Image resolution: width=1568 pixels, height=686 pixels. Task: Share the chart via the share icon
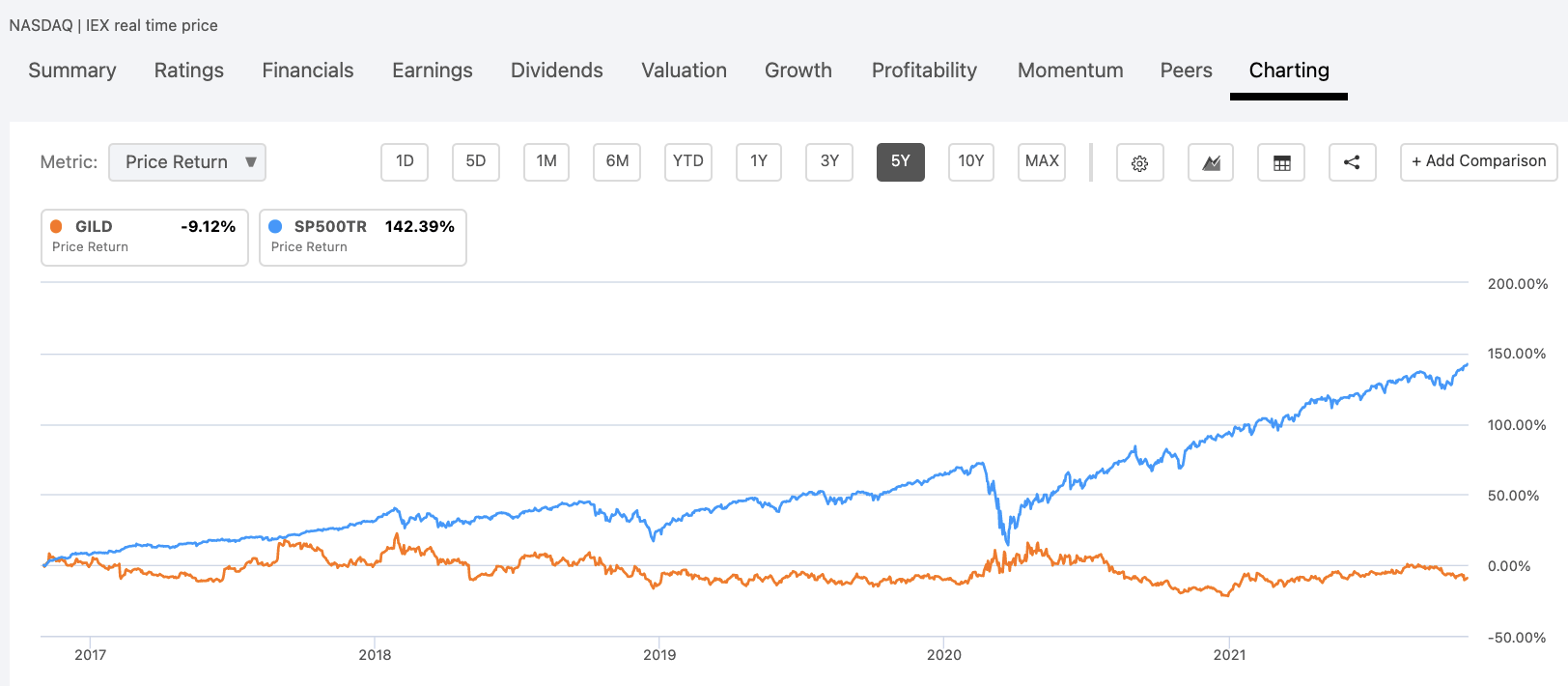click(x=1352, y=162)
